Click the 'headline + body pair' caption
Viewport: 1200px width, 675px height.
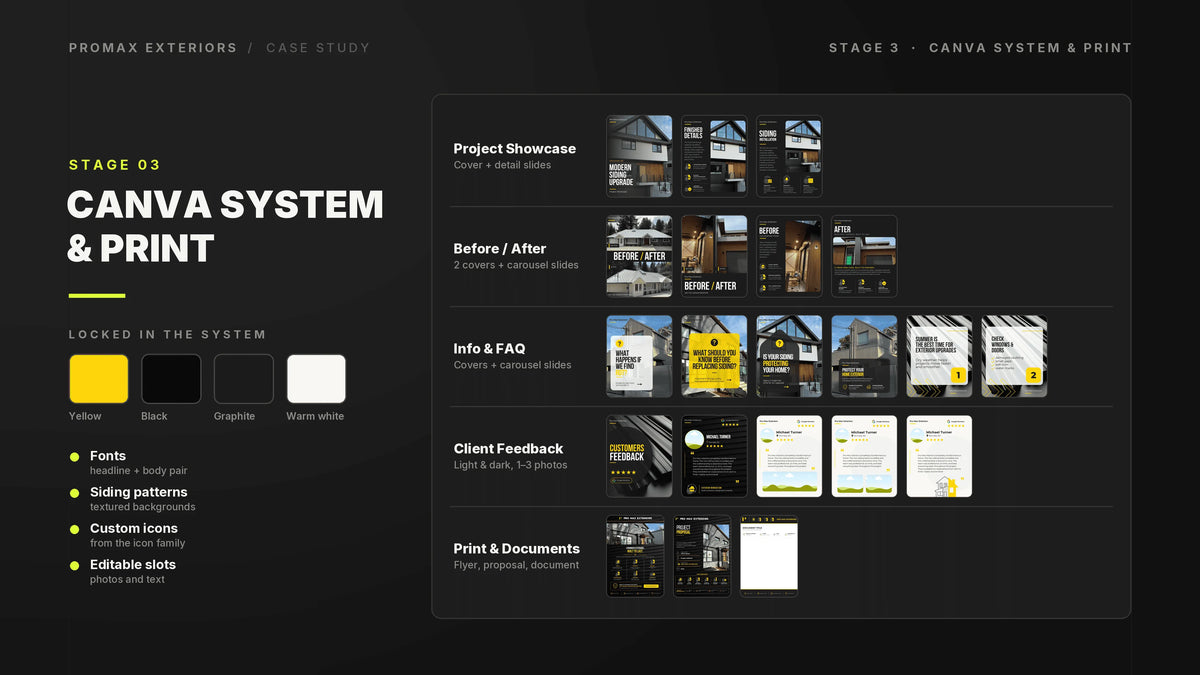click(138, 471)
